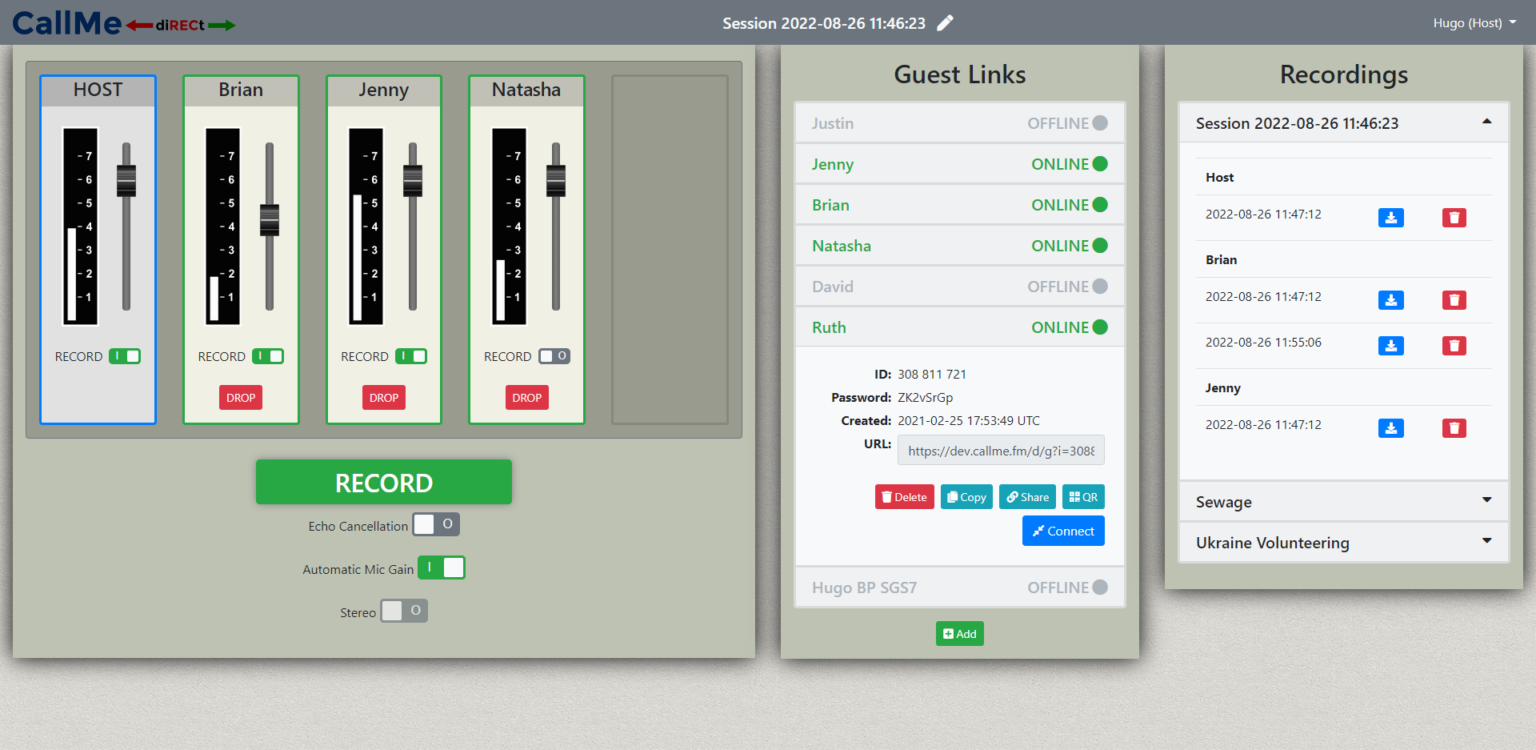Download Brian's 11:55:06 recording
The width and height of the screenshot is (1536, 750).
[x=1390, y=345]
